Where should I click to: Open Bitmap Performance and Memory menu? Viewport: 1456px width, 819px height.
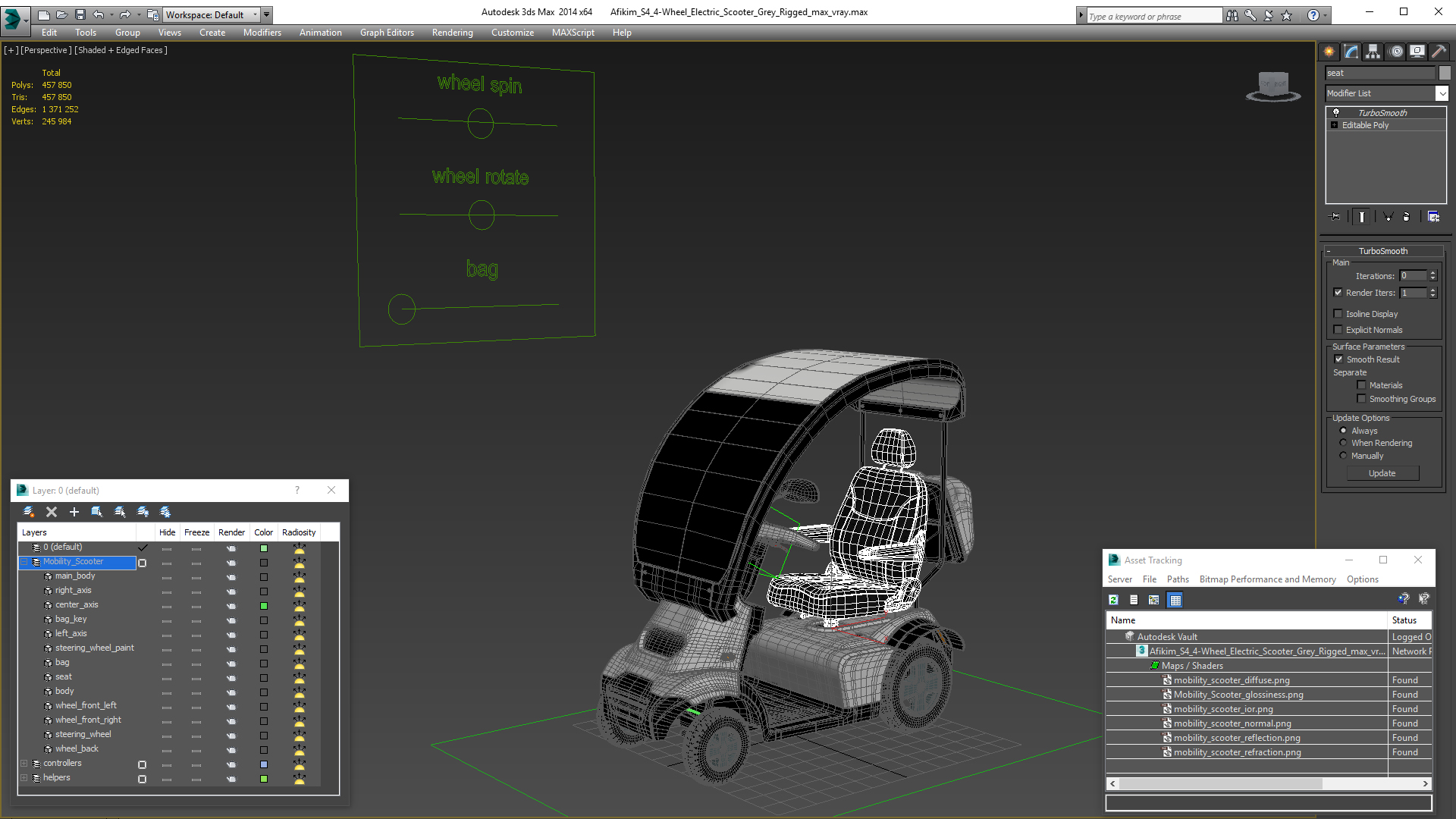[1267, 579]
